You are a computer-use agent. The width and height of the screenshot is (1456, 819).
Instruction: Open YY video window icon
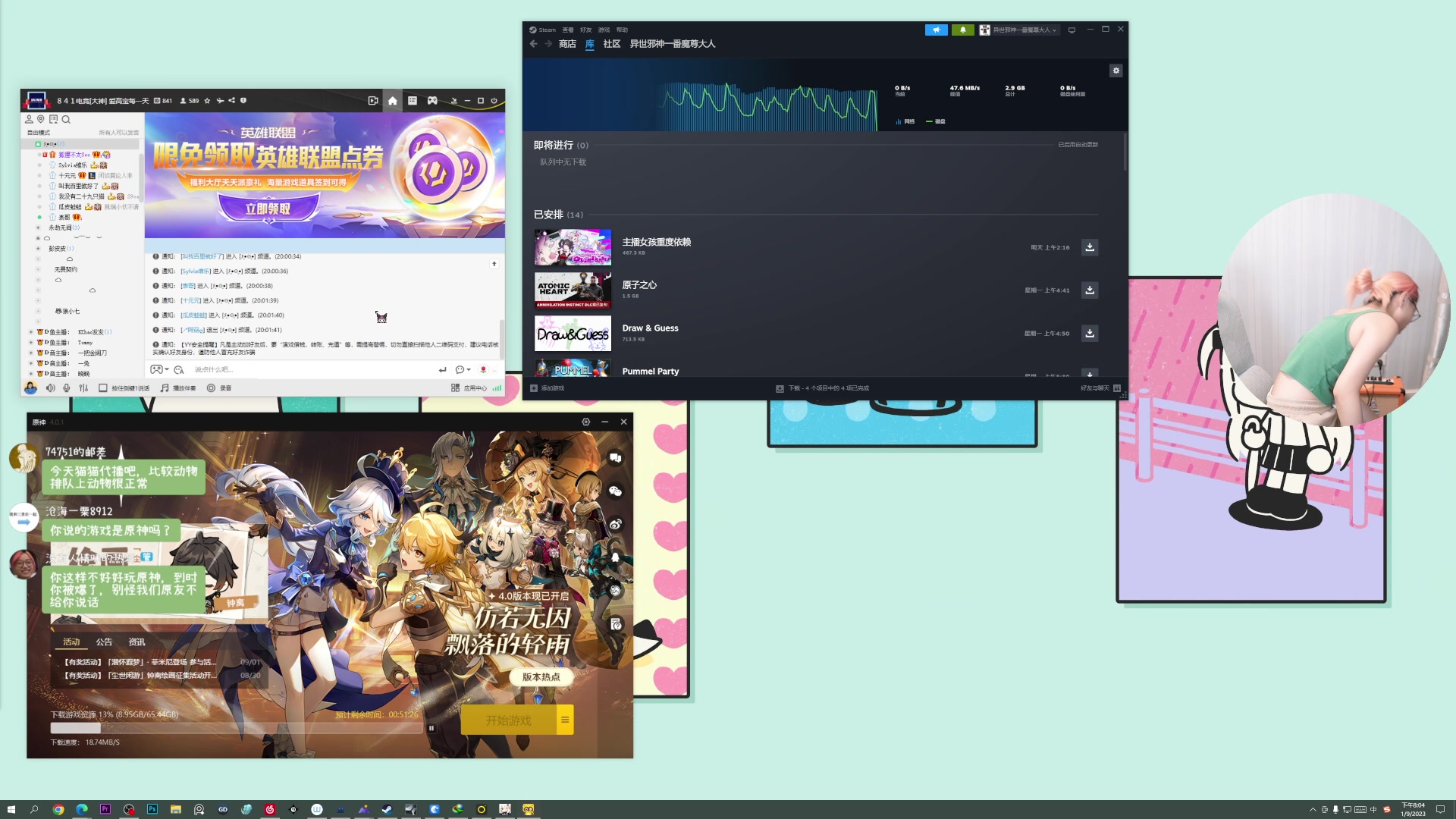pos(373,100)
